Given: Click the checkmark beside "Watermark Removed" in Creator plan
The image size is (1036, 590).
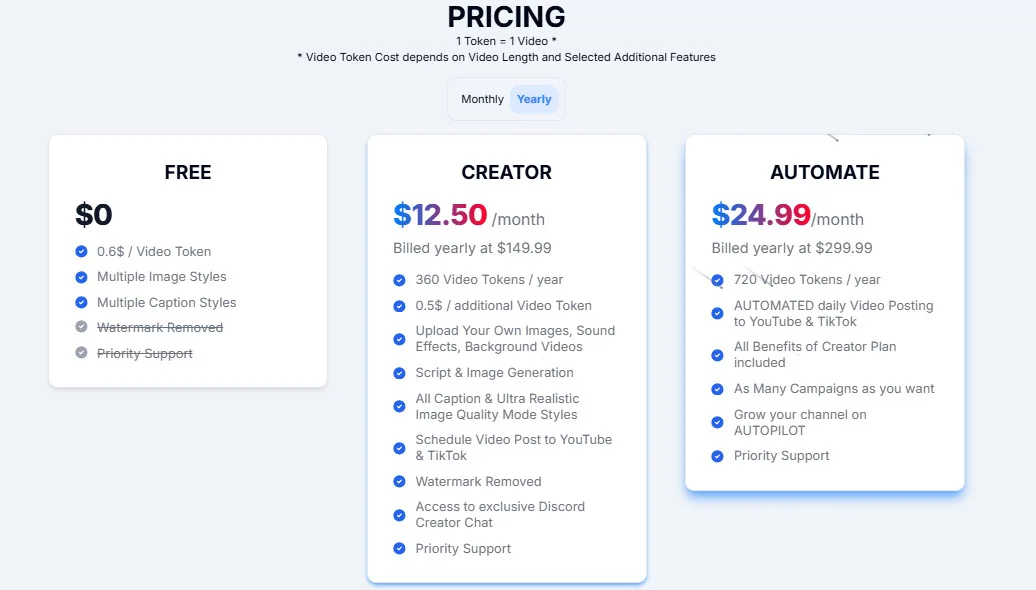Looking at the screenshot, I should [399, 482].
